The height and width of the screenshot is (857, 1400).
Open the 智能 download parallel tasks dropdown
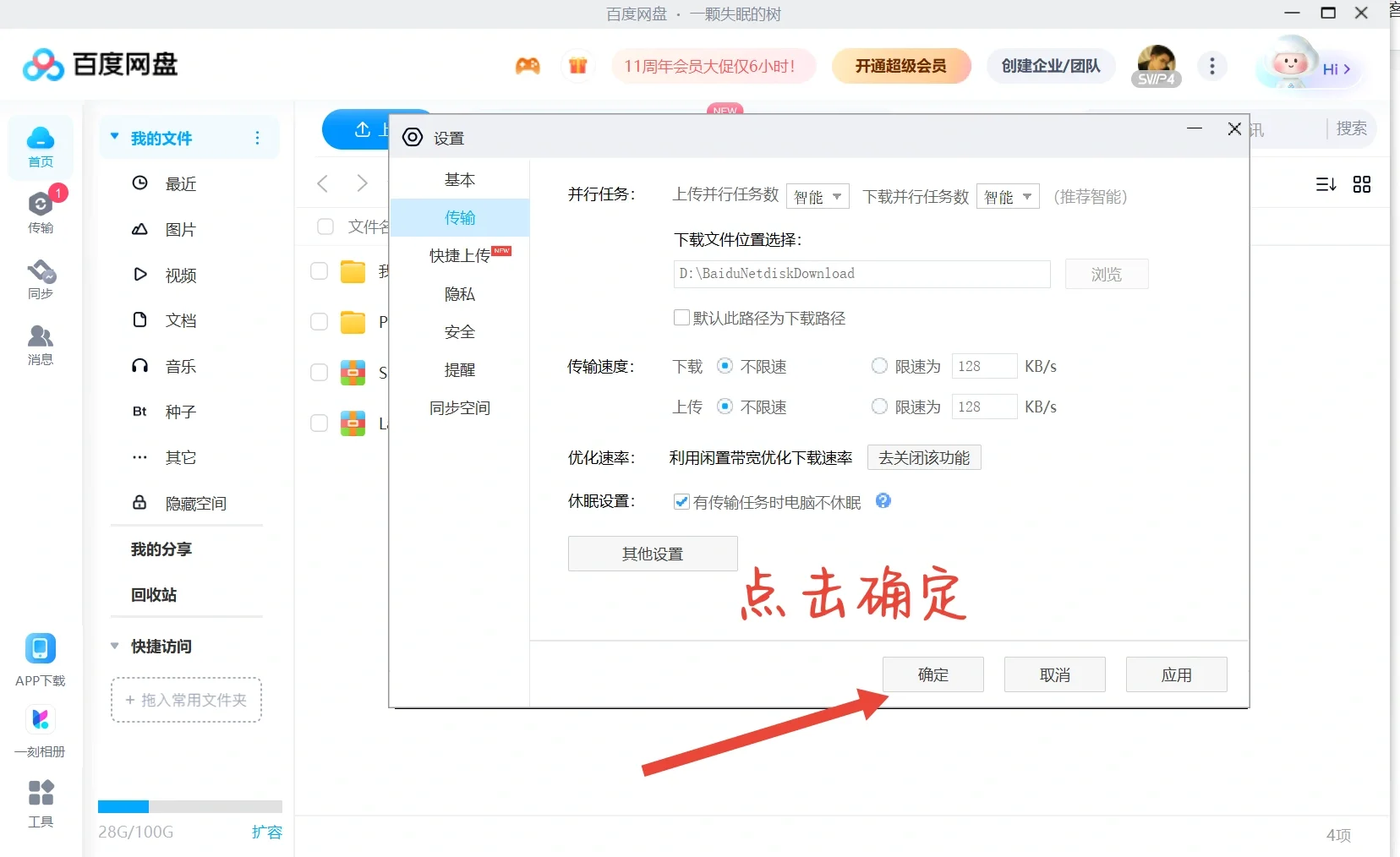pyautogui.click(x=1007, y=196)
